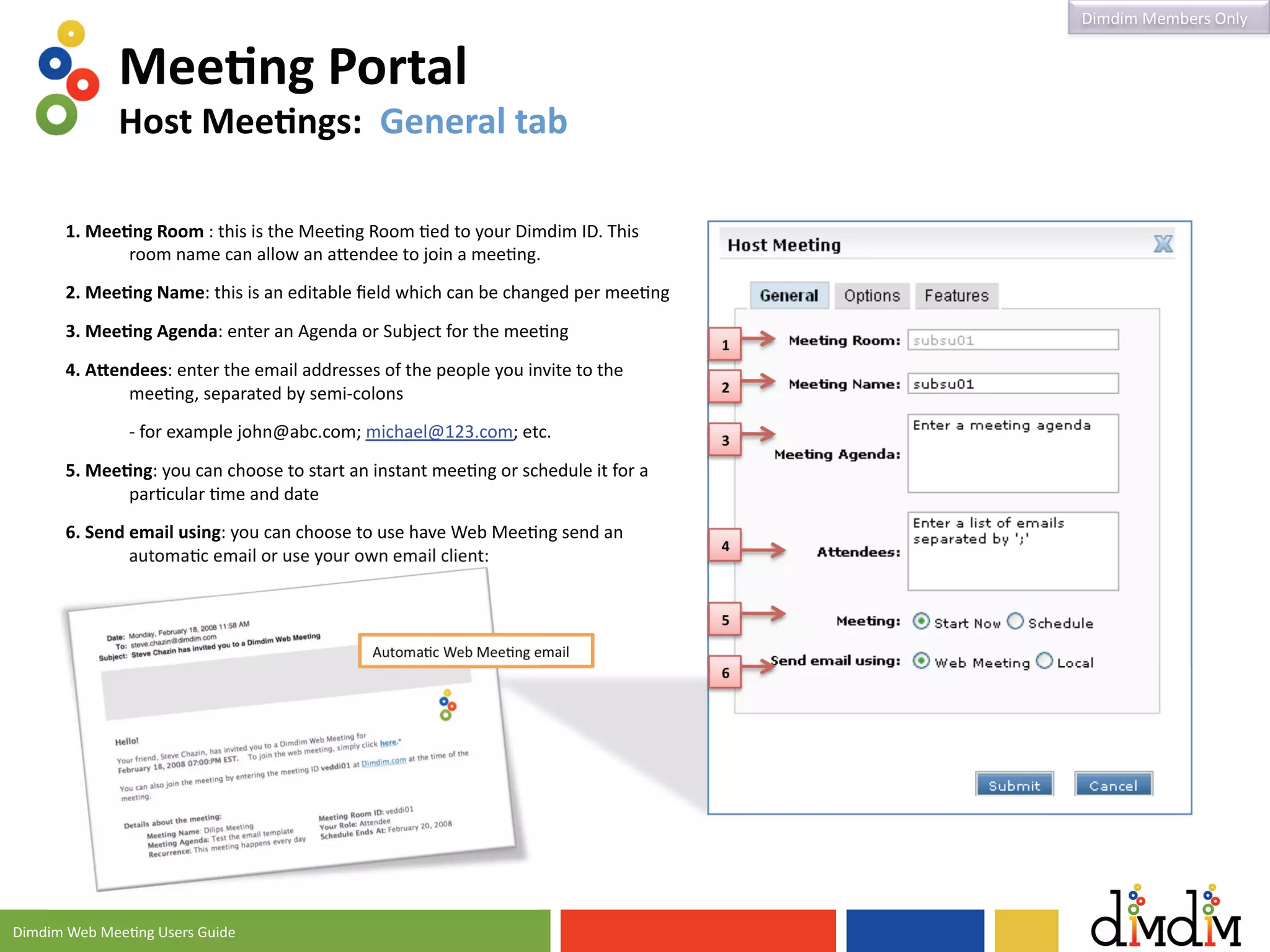Click the 'Attendees:' label in the dialog
This screenshot has width=1270, height=952.
(x=859, y=552)
